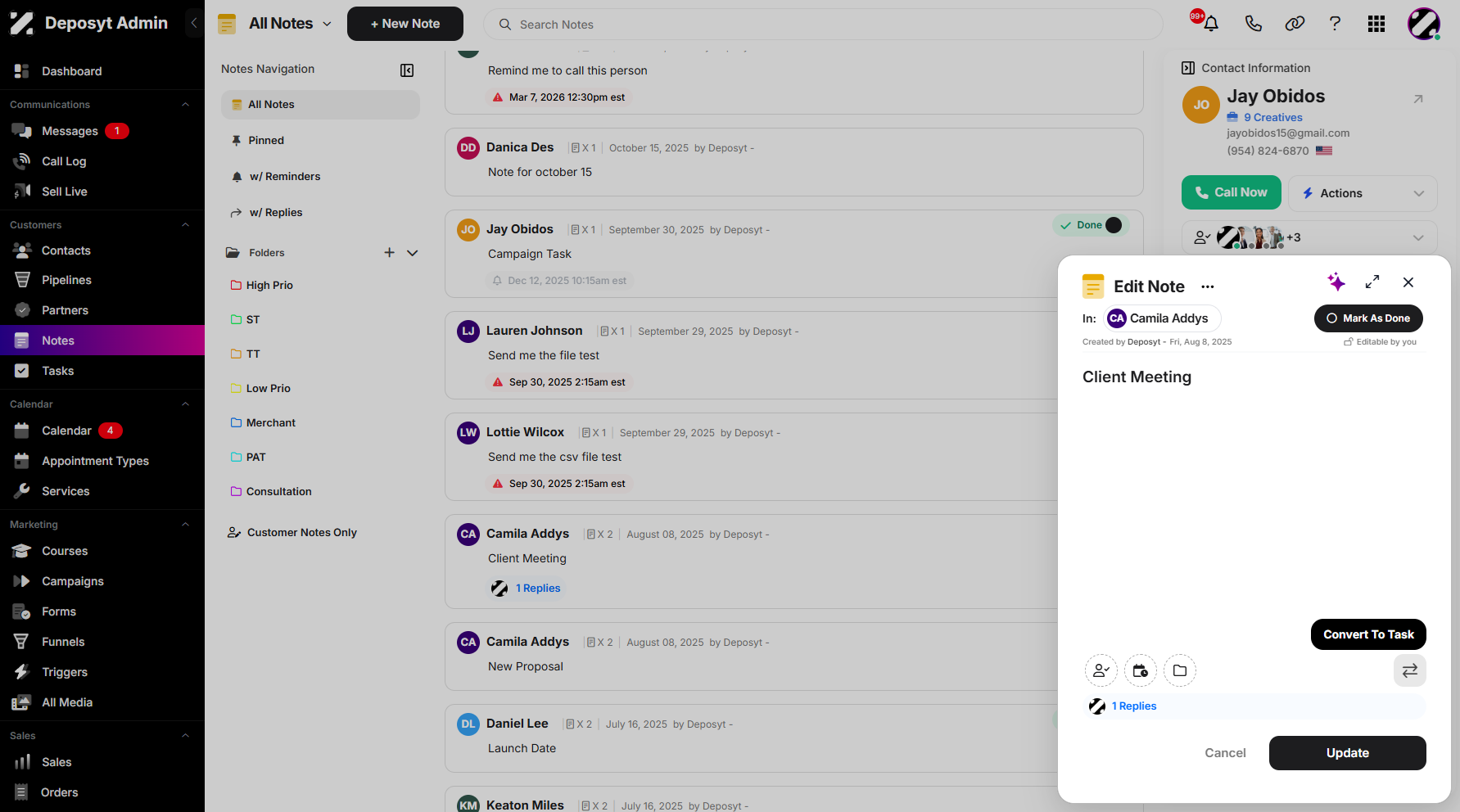Click the folder icon in Edit Note
Viewport: 1460px width, 812px height.
point(1180,671)
